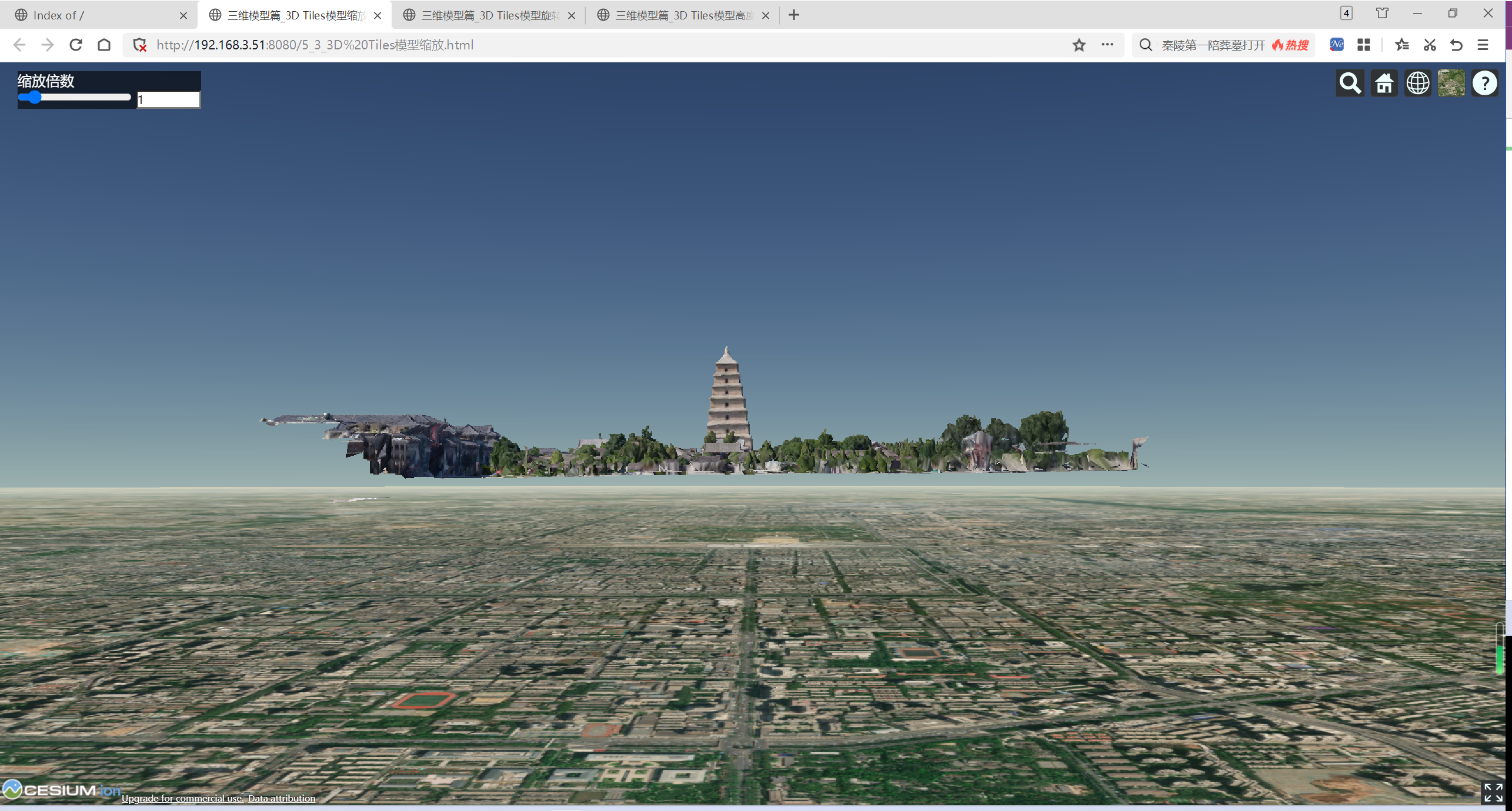Open the address bar more options menu
The image size is (1512, 811).
(x=1107, y=45)
